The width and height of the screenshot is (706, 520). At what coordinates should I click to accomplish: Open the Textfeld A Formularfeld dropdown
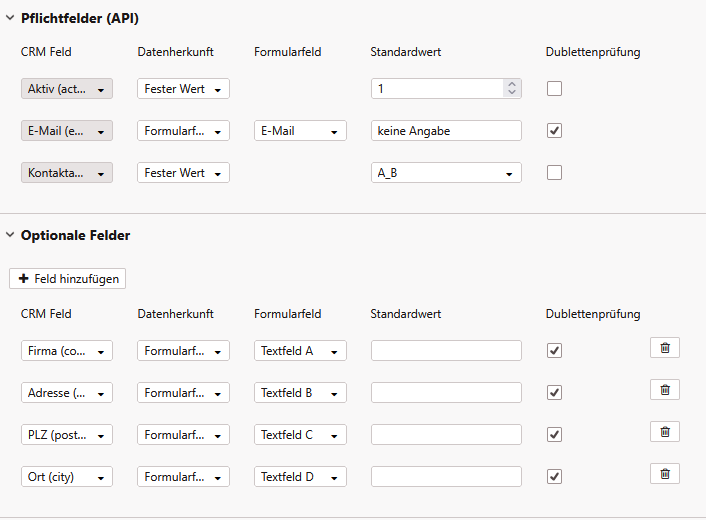(x=300, y=351)
